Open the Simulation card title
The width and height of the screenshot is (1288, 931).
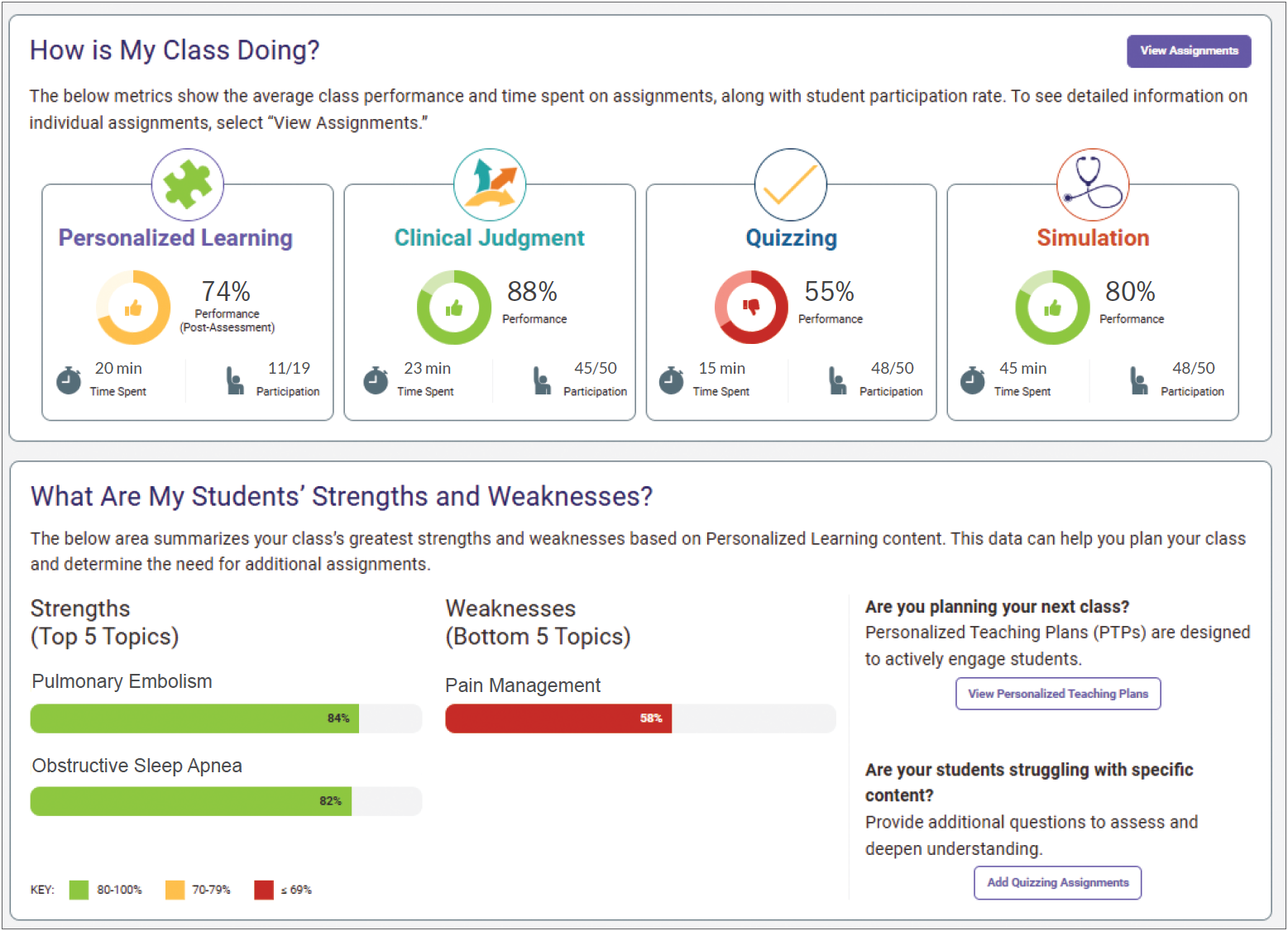pyautogui.click(x=1093, y=238)
